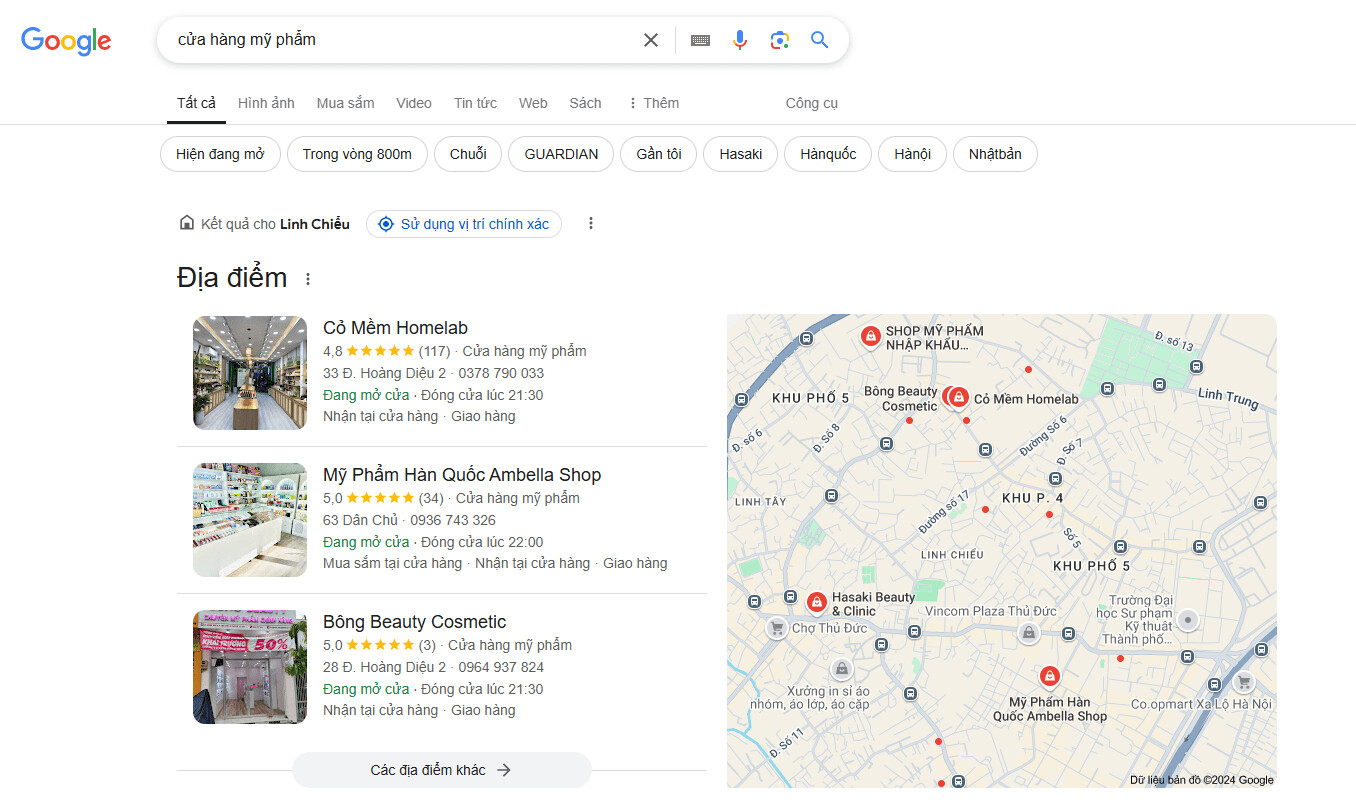Click the Linh Chiểu location text
1356x807 pixels.
pos(315,224)
